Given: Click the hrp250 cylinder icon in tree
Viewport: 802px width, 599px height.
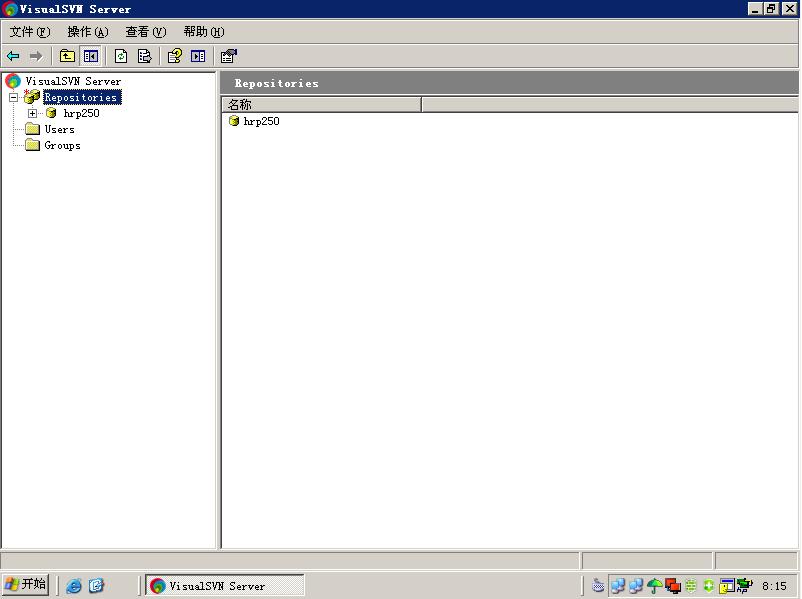Looking at the screenshot, I should [51, 113].
